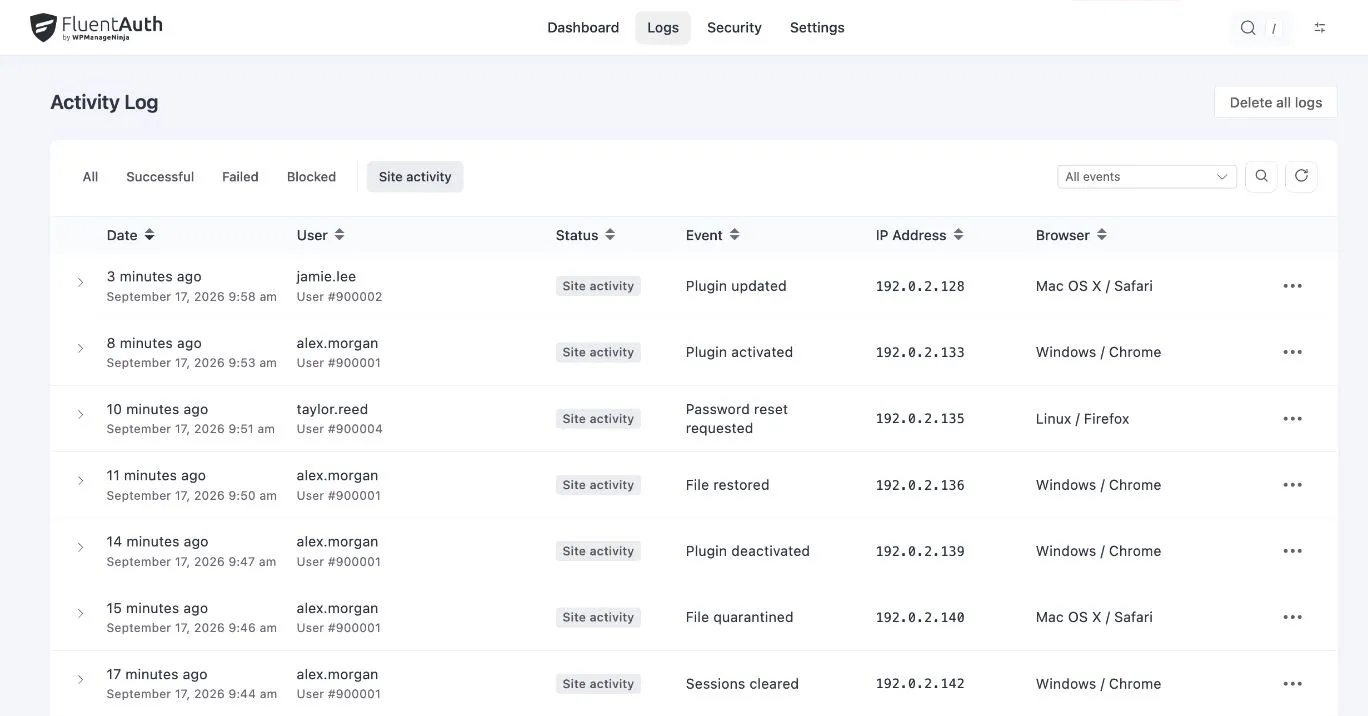Go to Dashboard in top navigation
This screenshot has height=716, width=1368.
(x=583, y=28)
